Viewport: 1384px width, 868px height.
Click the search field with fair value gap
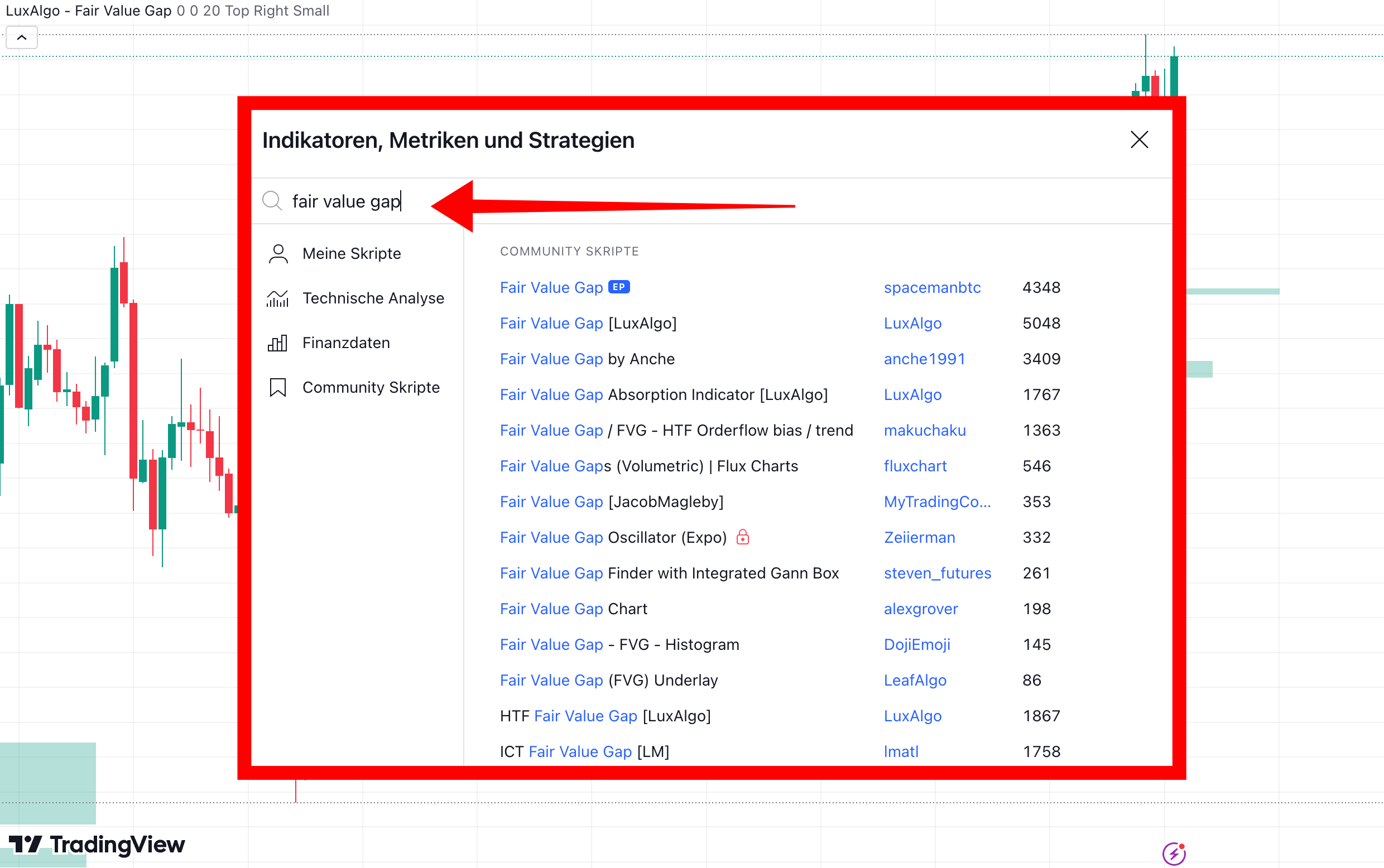(712, 201)
